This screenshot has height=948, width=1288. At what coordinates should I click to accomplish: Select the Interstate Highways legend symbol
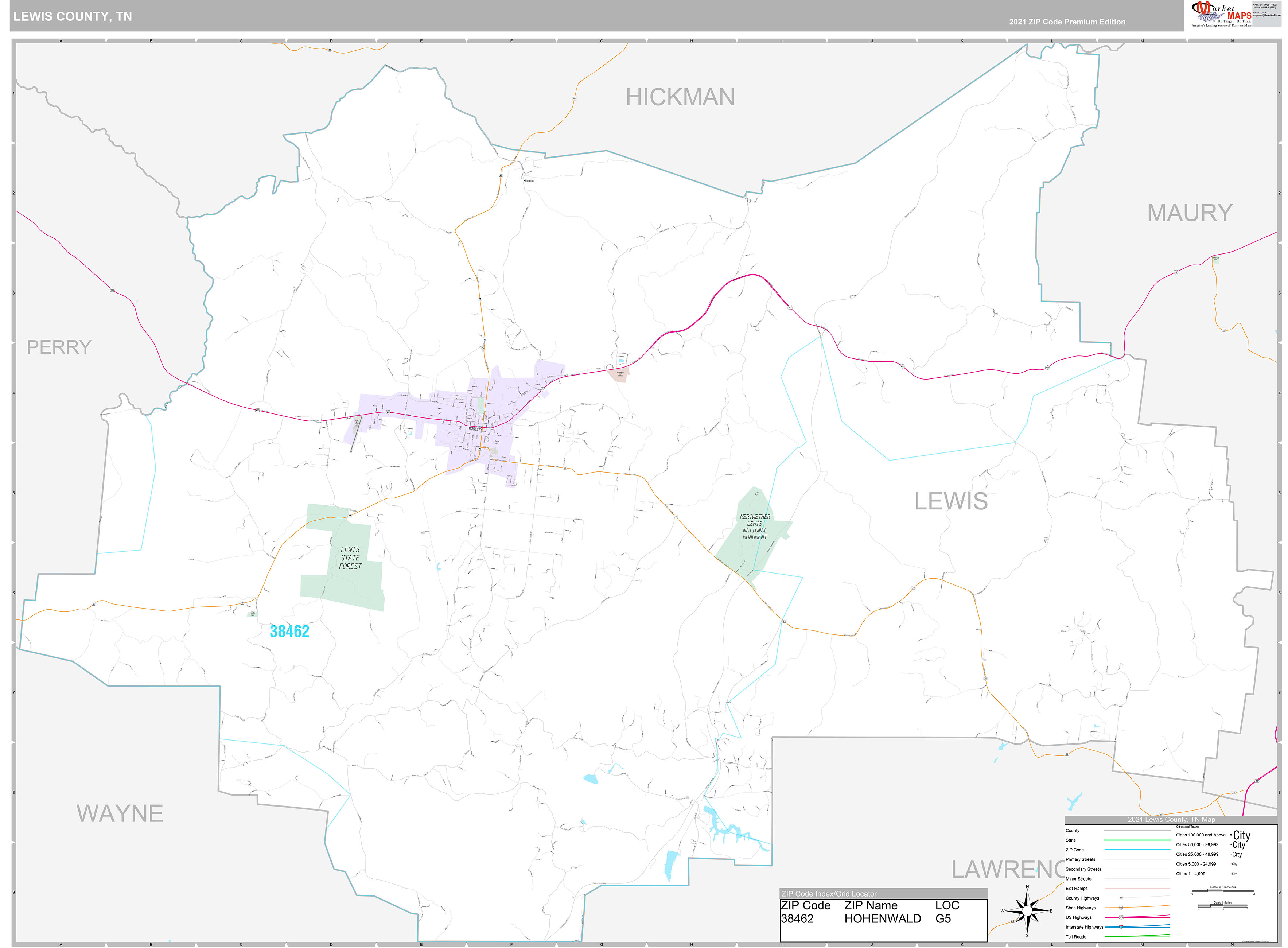click(1121, 927)
